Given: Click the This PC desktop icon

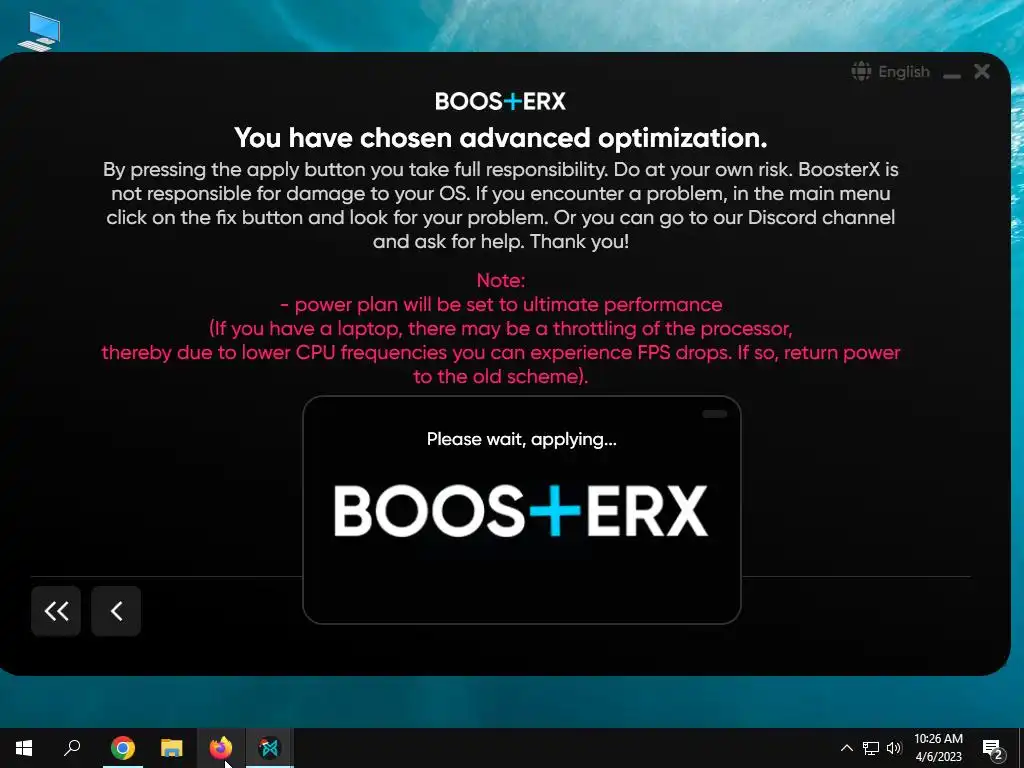Looking at the screenshot, I should coord(40,33).
